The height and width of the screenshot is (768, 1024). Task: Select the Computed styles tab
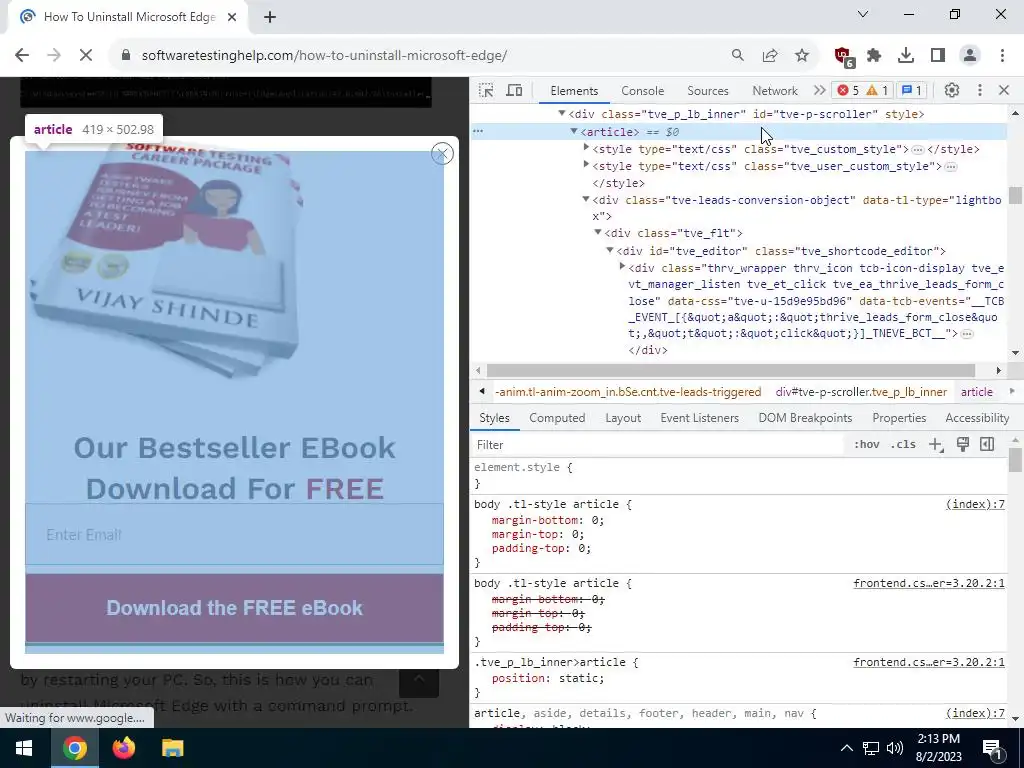click(x=557, y=418)
